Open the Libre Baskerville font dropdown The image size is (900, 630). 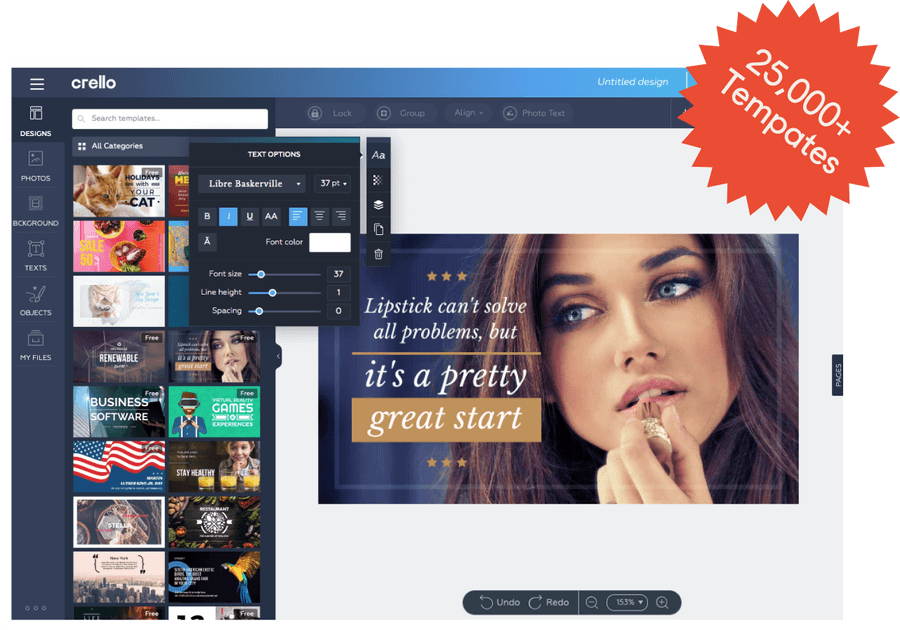[x=252, y=184]
